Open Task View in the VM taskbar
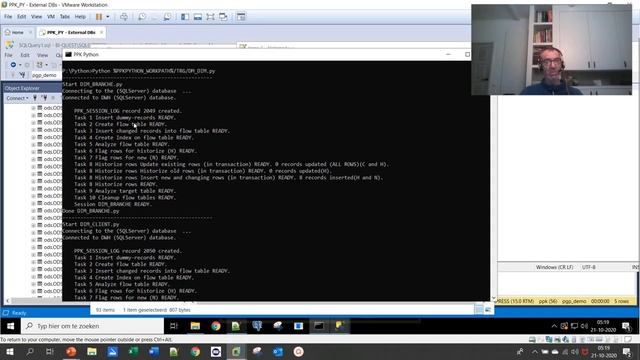This screenshot has width=640, height=360. (x=174, y=326)
